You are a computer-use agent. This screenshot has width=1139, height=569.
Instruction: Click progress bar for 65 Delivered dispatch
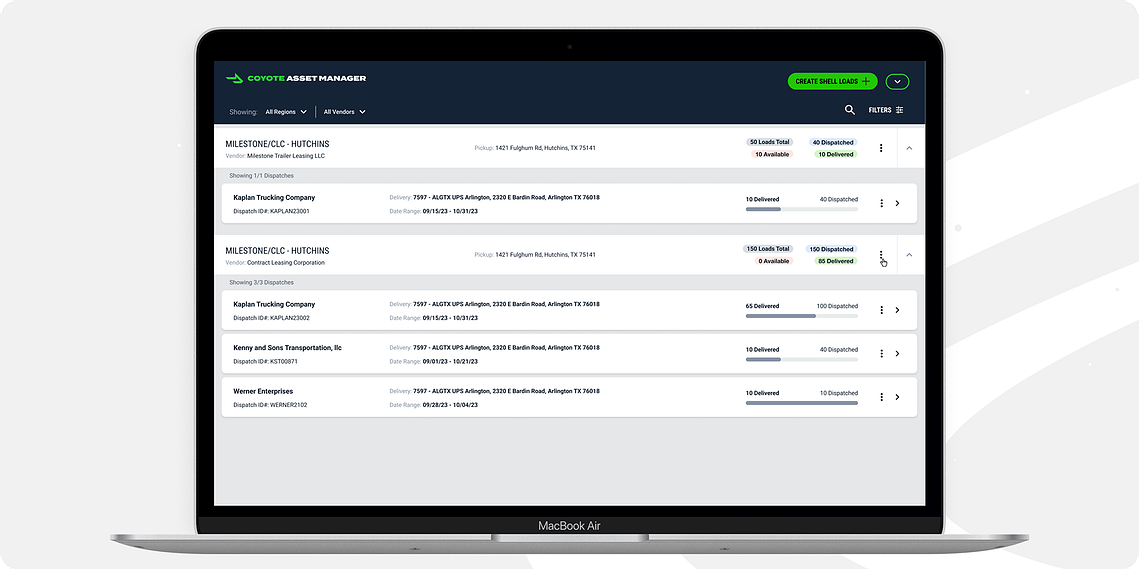pos(801,316)
